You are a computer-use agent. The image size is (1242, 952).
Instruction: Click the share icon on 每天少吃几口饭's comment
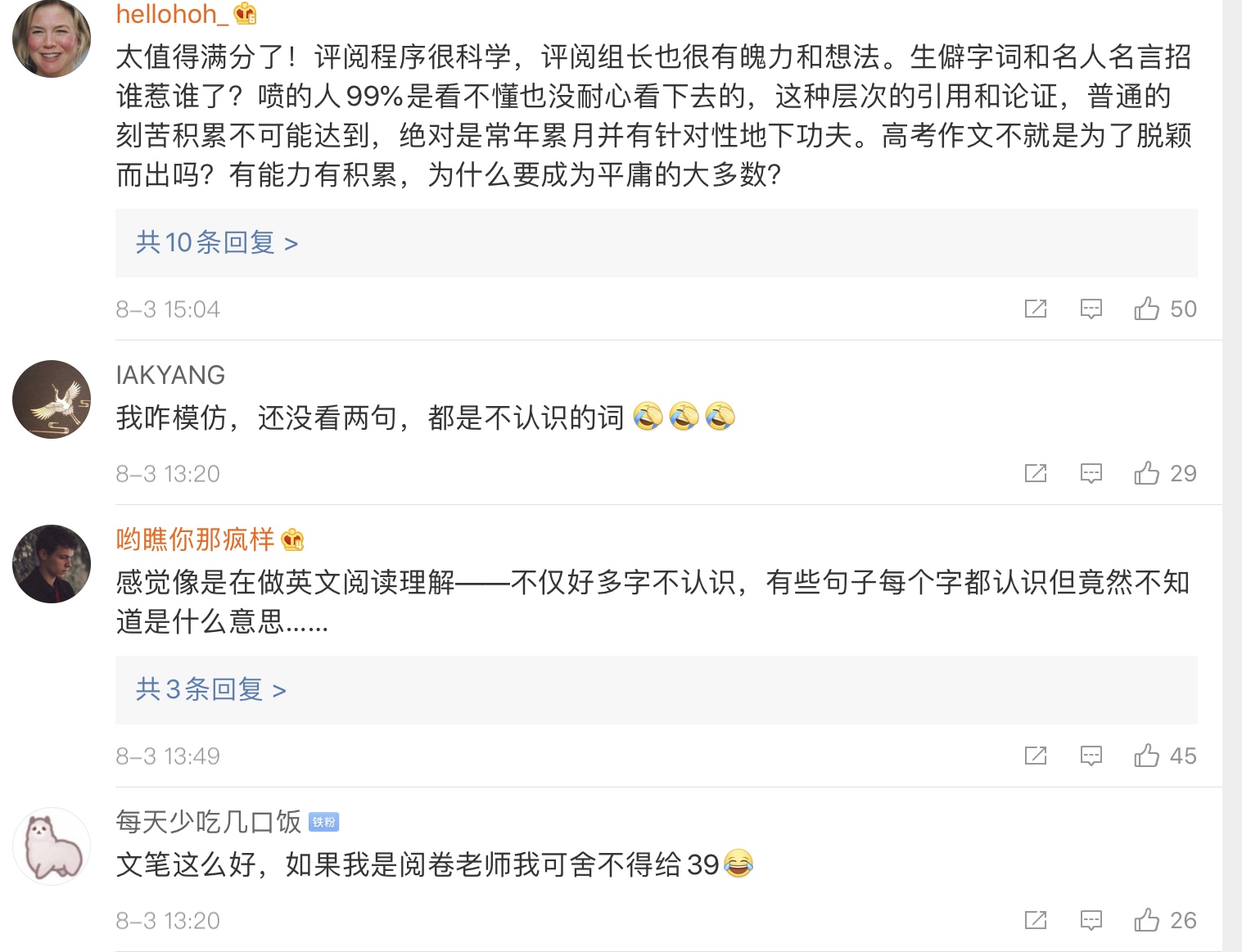1037,920
